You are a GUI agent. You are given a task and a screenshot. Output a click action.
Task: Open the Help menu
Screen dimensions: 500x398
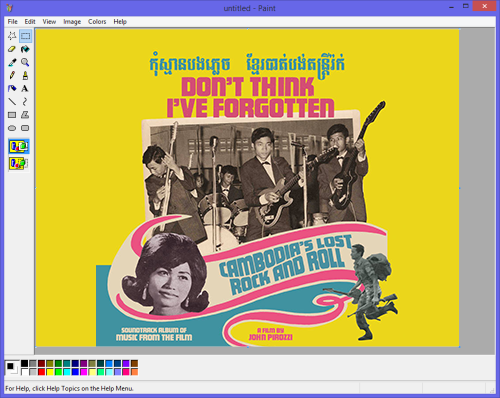click(120, 22)
